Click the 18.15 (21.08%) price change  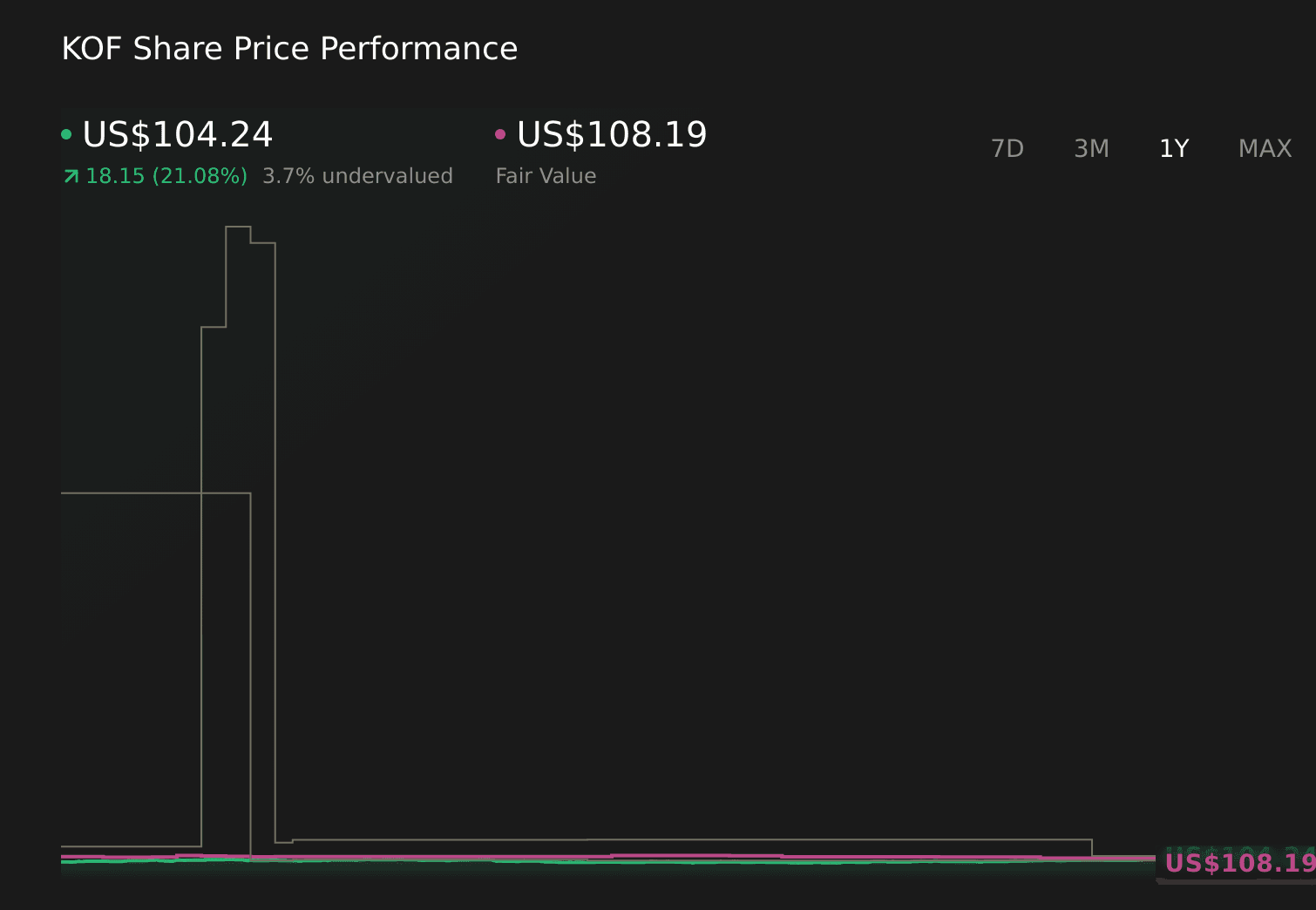166,177
